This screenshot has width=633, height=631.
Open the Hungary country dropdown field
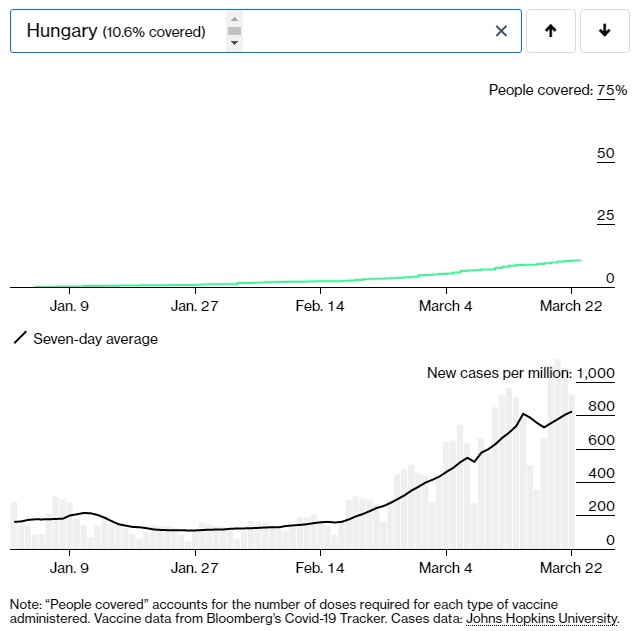point(120,31)
